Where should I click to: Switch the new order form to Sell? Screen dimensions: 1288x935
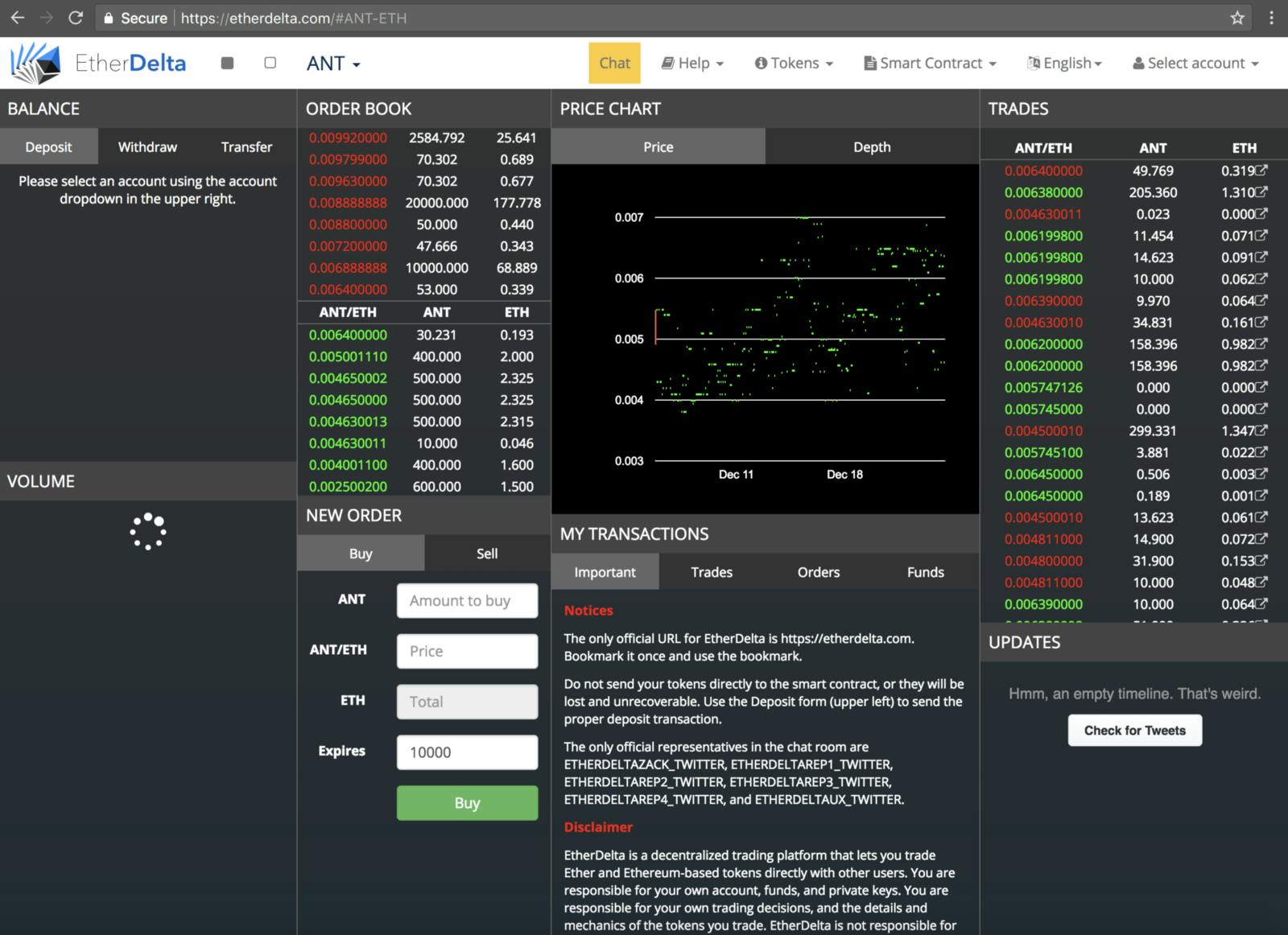point(485,553)
